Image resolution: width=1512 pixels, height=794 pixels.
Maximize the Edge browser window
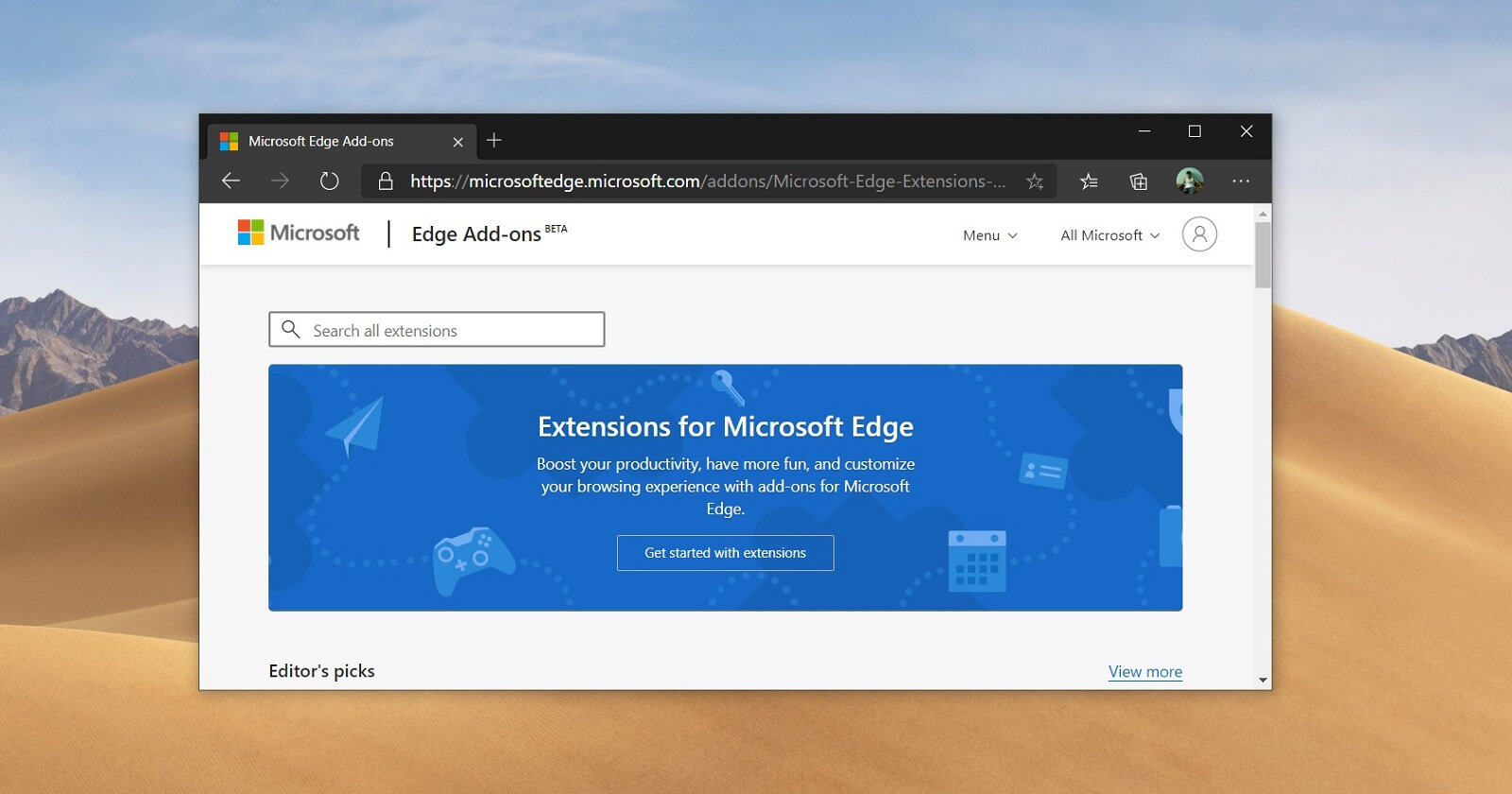coord(1194,131)
